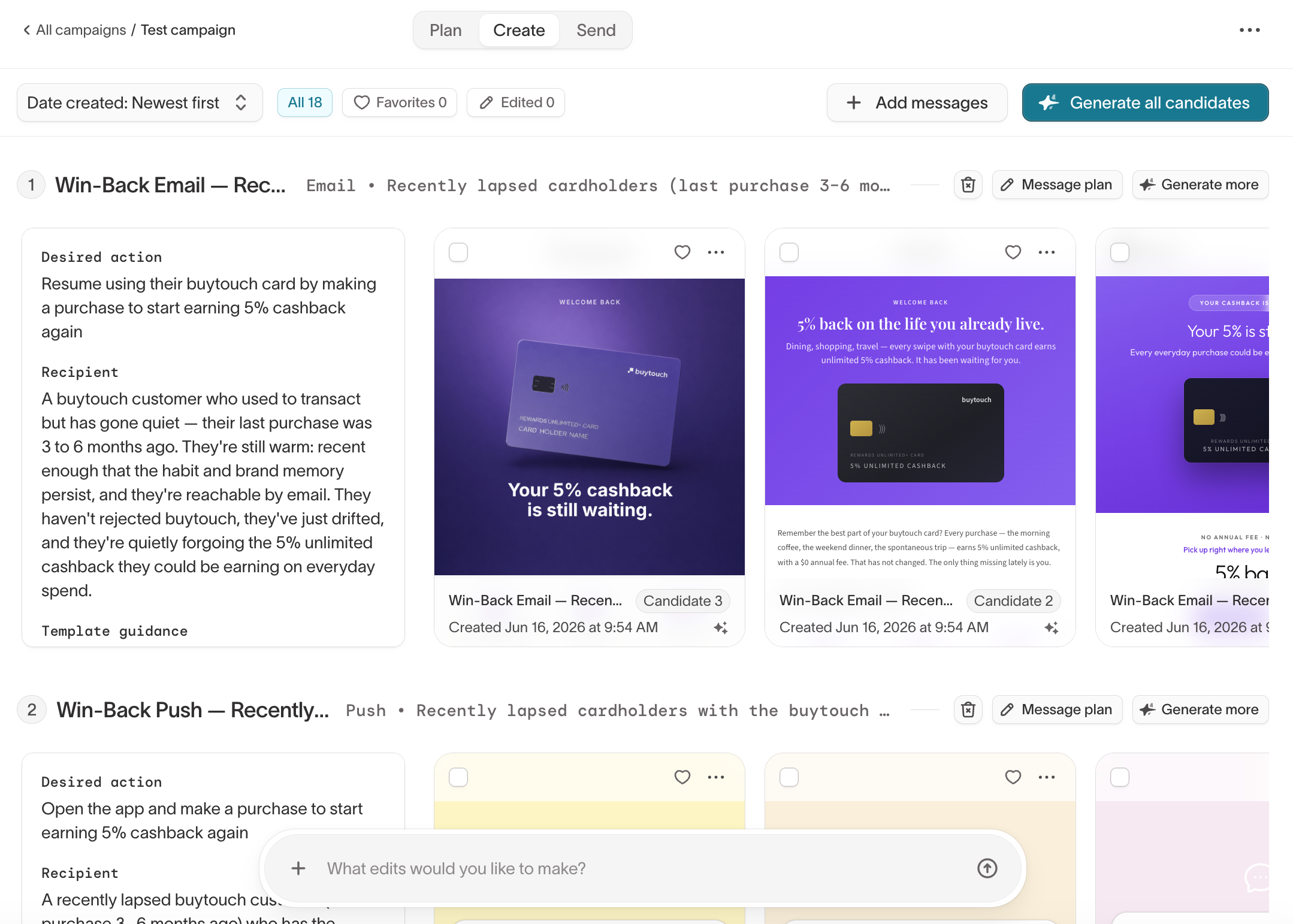The image size is (1293, 924).
Task: Select first Win-Back Push candidate checkbox
Action: coord(458,777)
